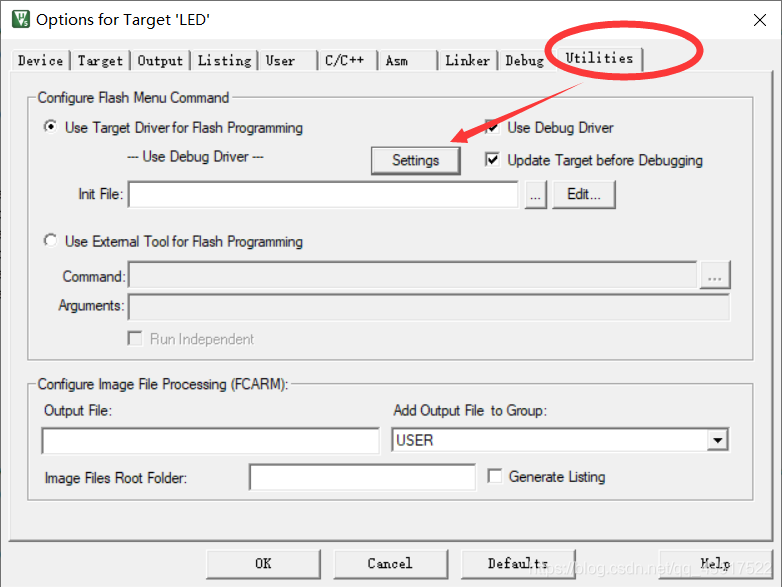This screenshot has height=587, width=782.
Task: Select the Utilities tab
Action: pos(599,58)
